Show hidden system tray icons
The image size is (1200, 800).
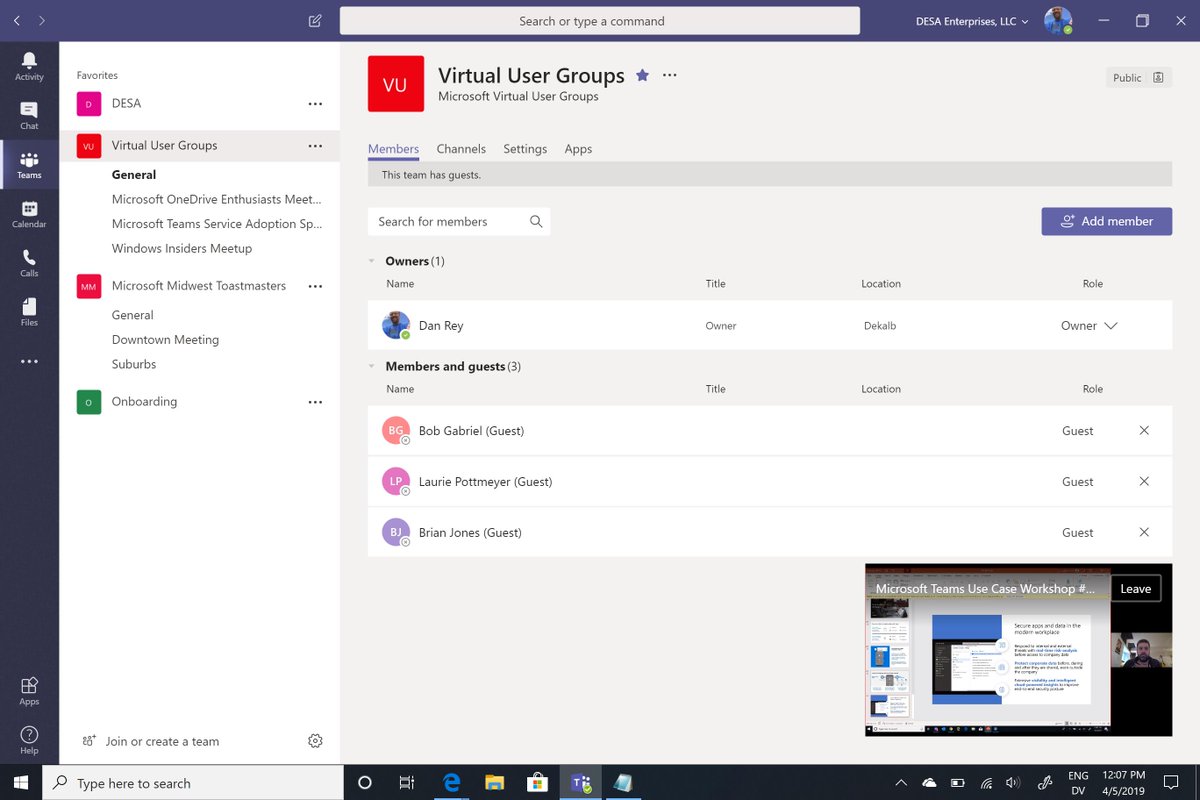(x=901, y=783)
